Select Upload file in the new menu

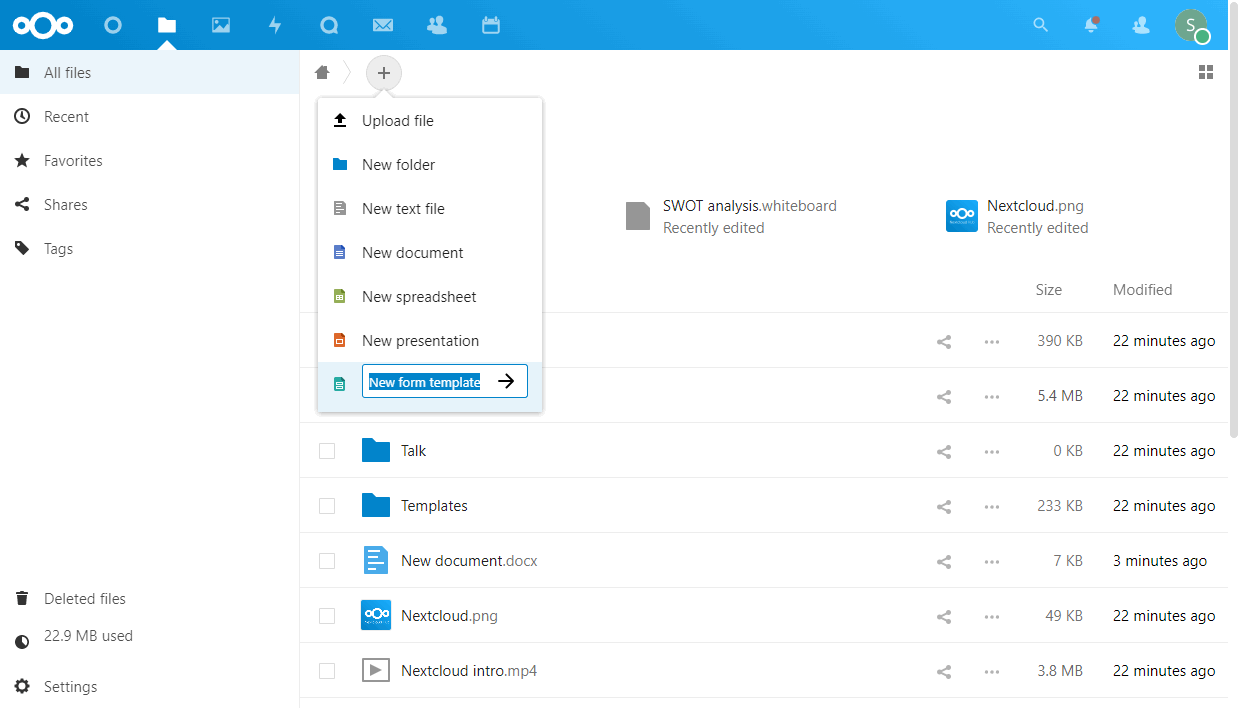tap(398, 121)
